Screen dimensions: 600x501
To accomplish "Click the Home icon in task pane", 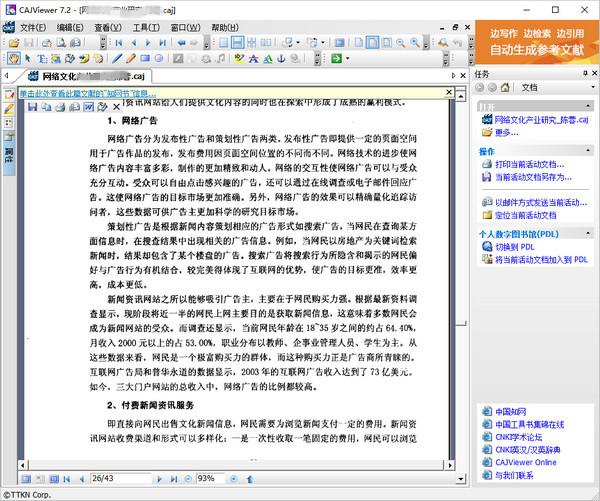I will click(x=505, y=87).
